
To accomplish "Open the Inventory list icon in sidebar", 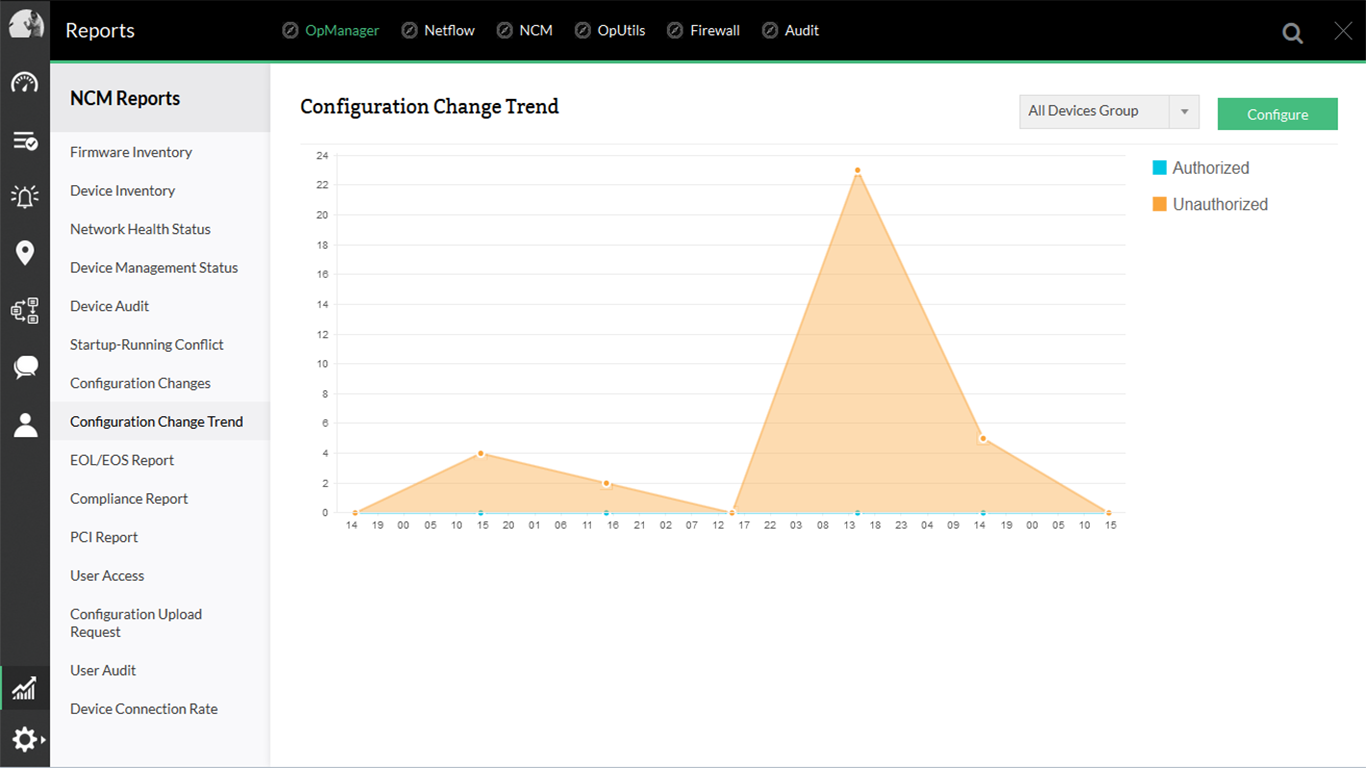I will tap(25, 140).
